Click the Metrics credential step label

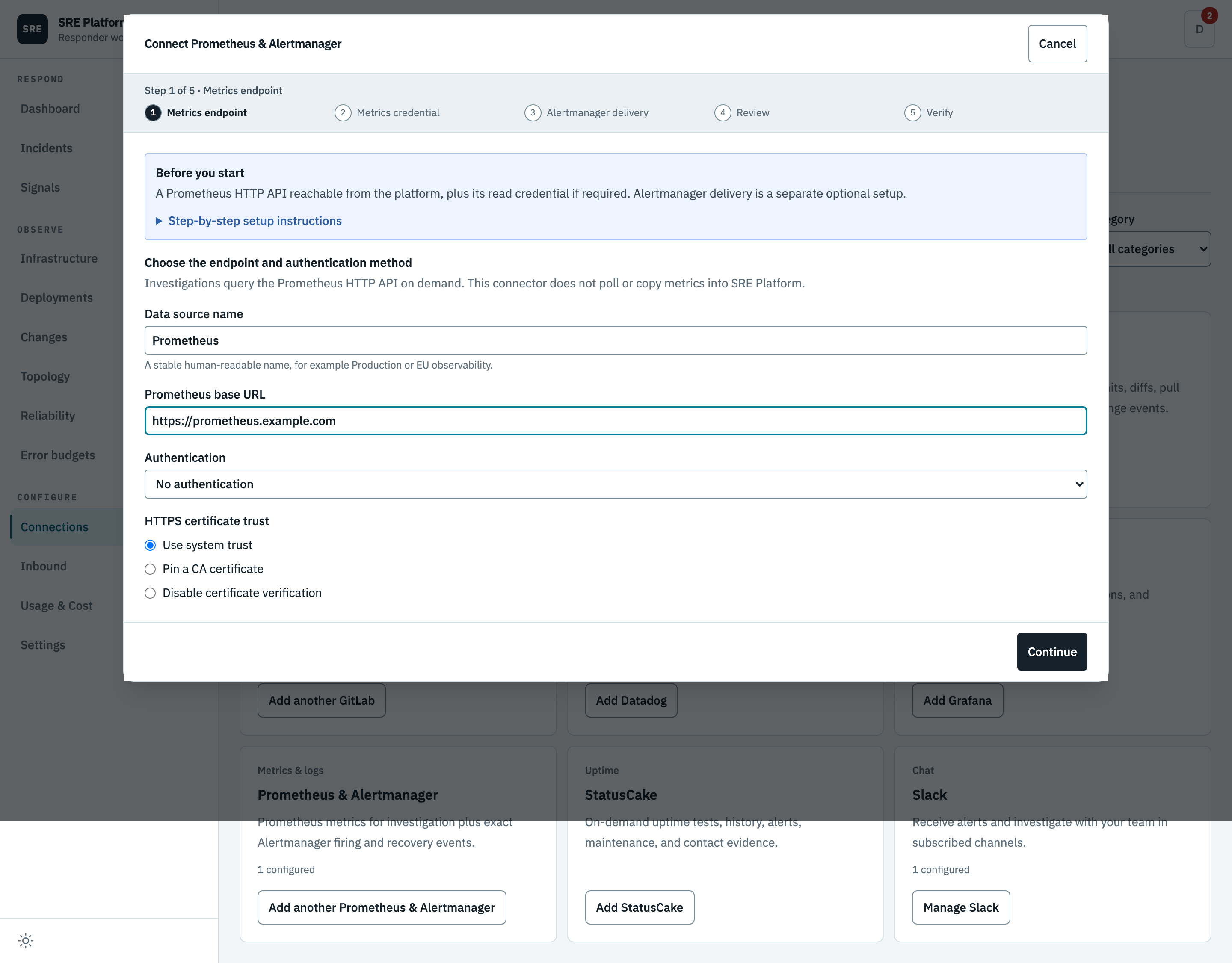click(x=398, y=113)
